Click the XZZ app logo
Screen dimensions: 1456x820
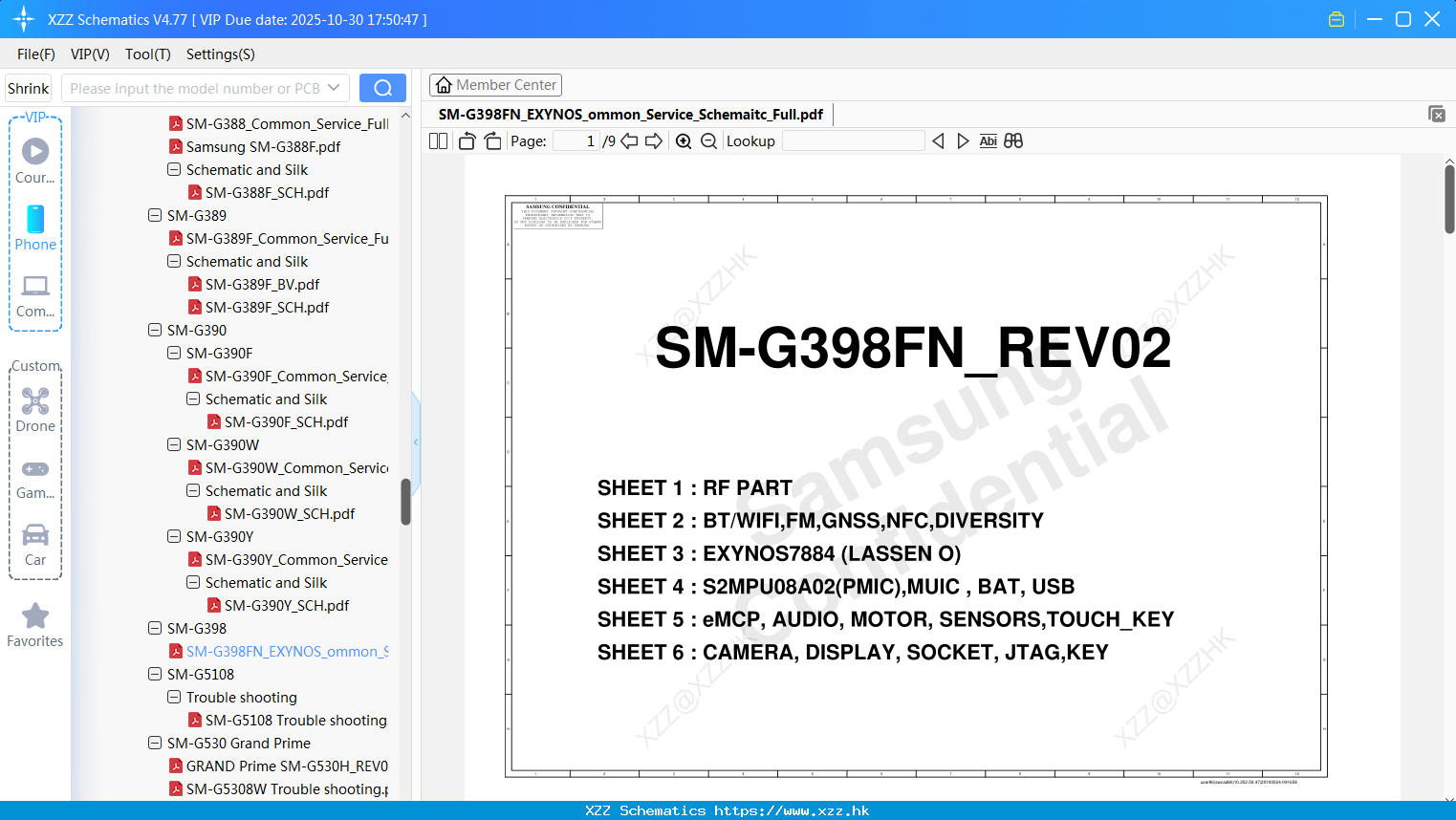tap(24, 19)
